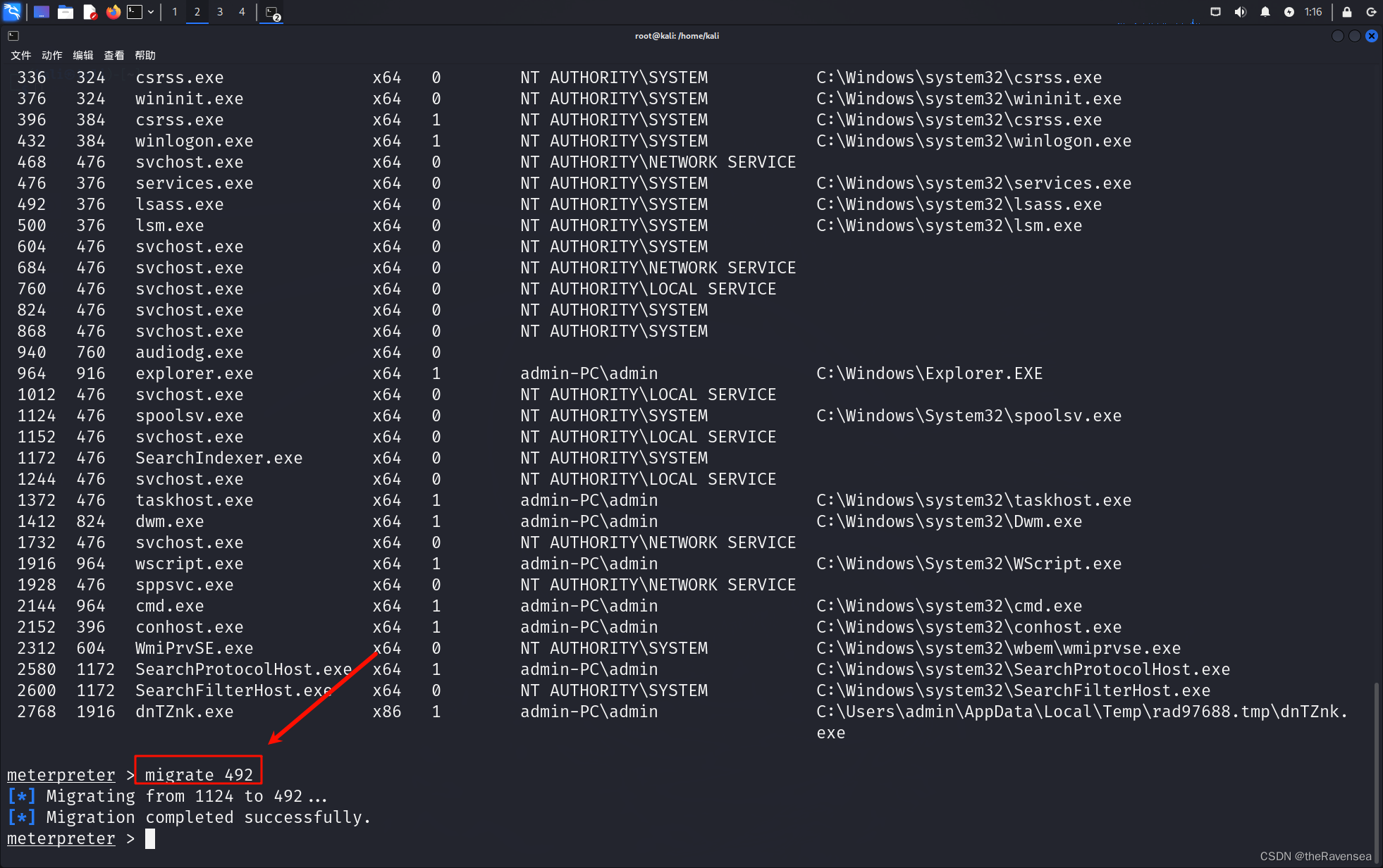The image size is (1383, 868).
Task: Open the 帮助 (Help) menu
Action: coord(145,56)
